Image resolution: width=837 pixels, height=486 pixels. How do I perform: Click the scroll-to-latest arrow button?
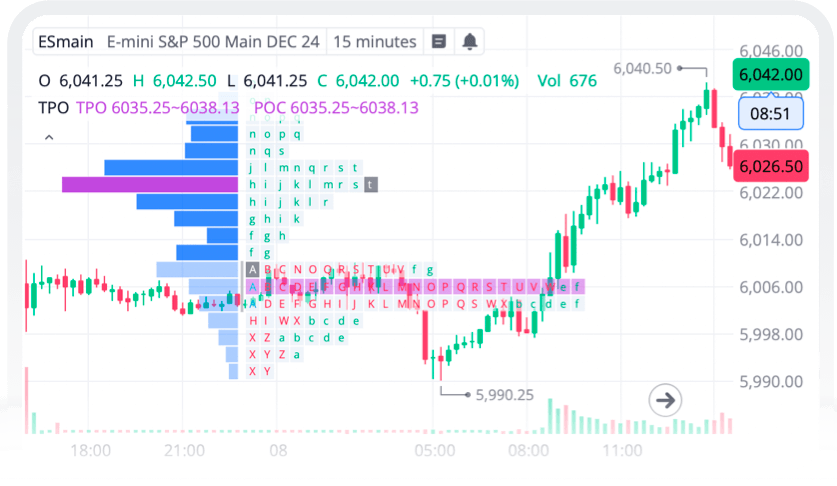click(664, 401)
